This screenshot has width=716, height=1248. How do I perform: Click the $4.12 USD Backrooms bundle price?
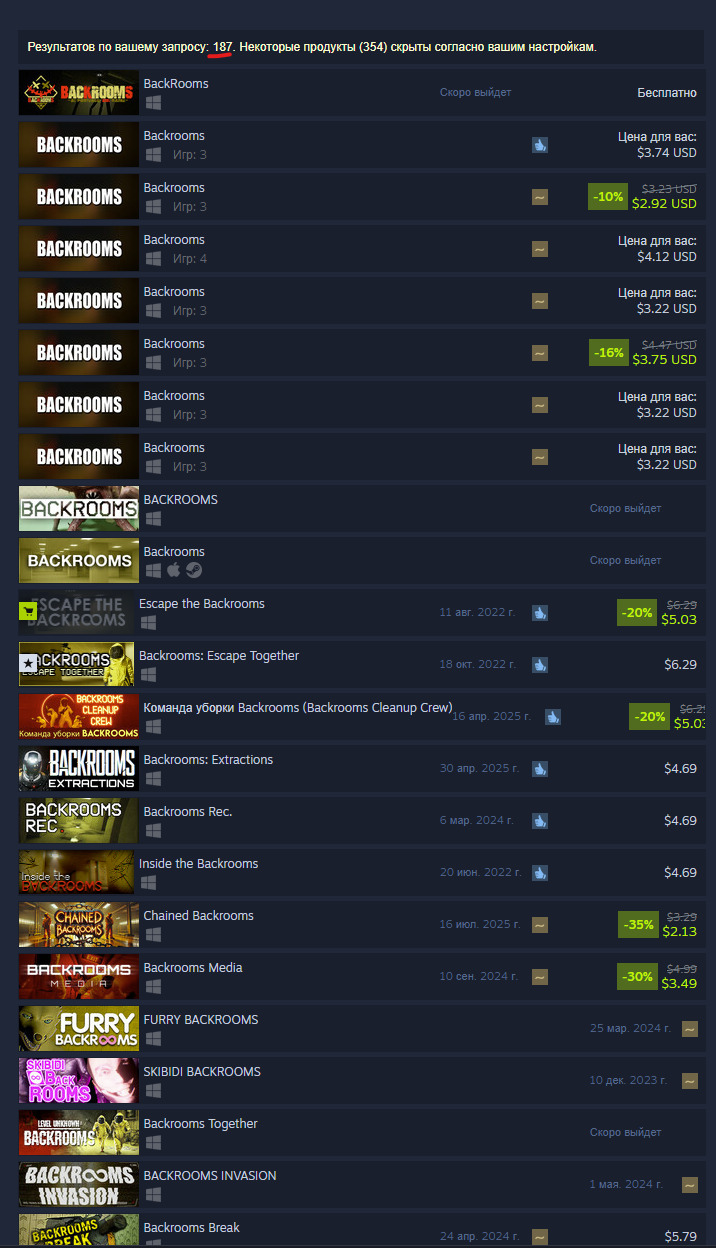click(x=666, y=257)
